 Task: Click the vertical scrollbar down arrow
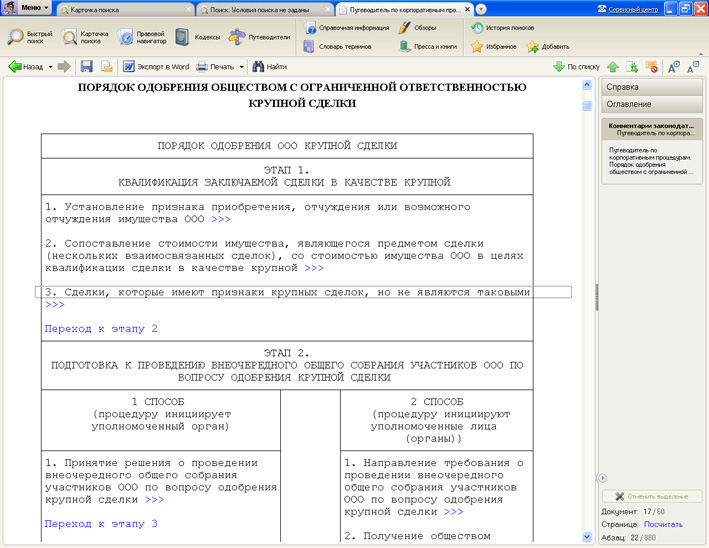tap(587, 537)
